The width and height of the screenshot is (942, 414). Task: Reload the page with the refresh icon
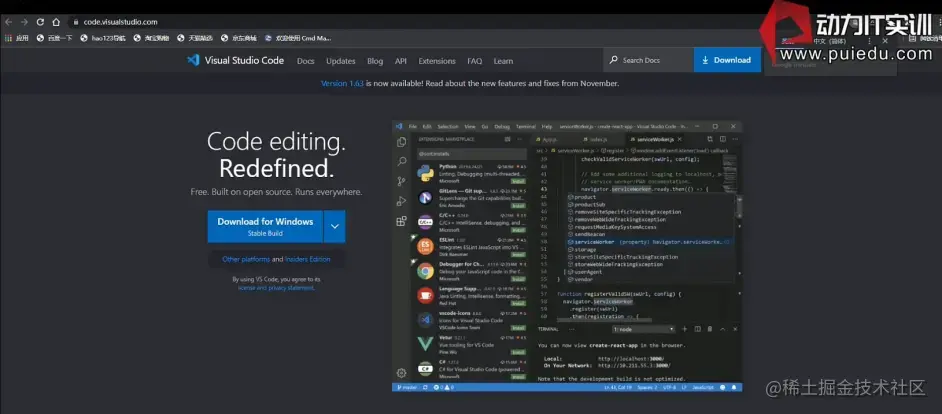coord(40,22)
